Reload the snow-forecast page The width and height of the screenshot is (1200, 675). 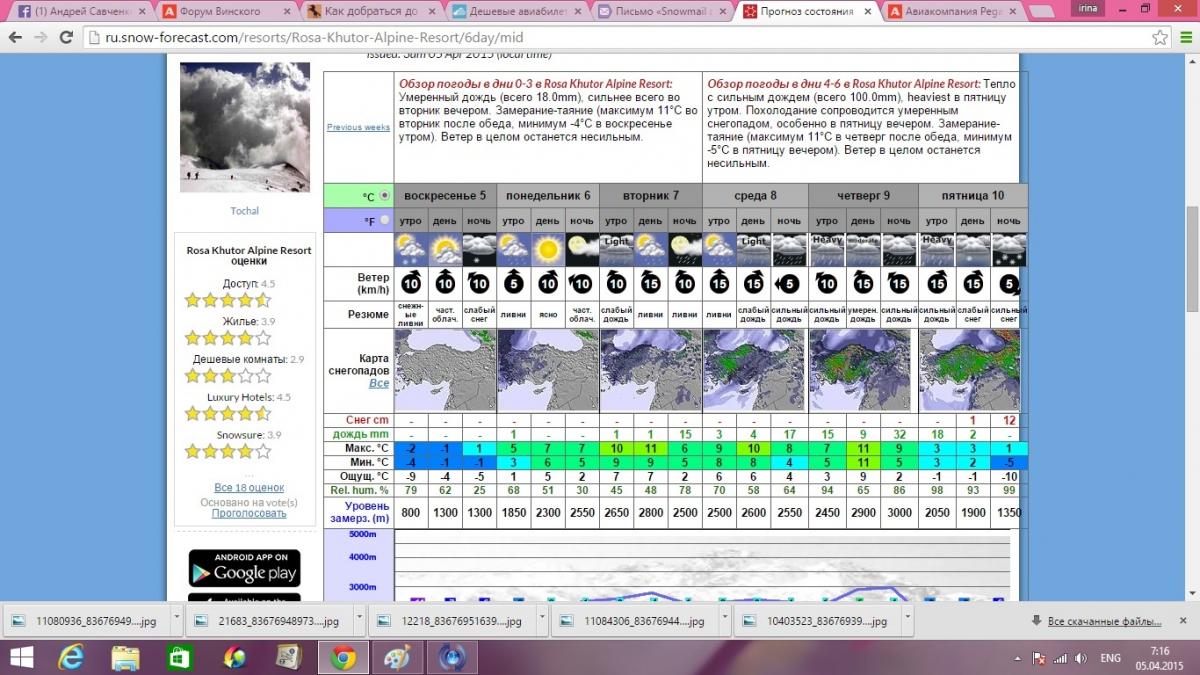point(67,37)
